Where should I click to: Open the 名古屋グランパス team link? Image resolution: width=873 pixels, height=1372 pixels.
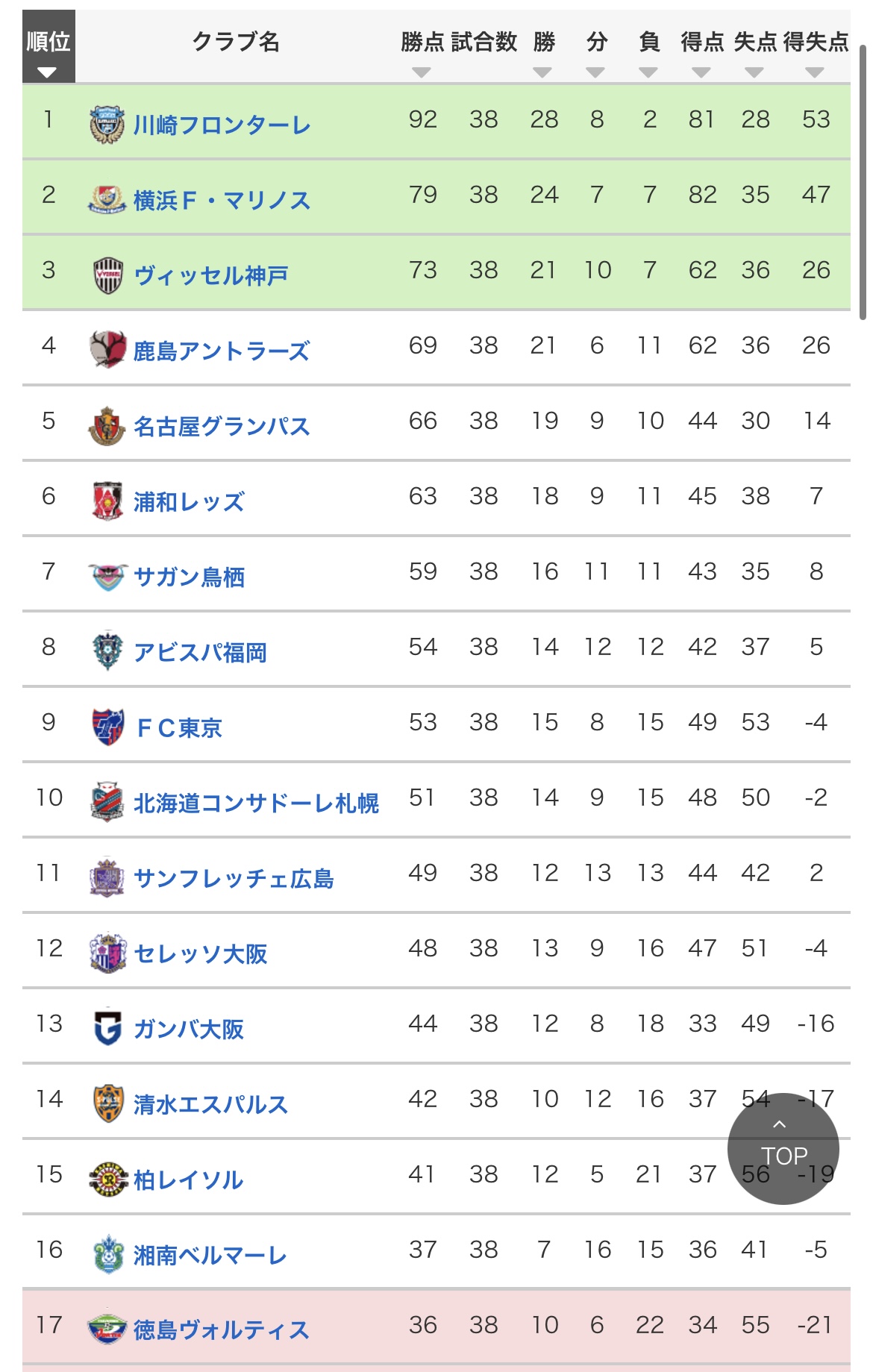(x=222, y=426)
